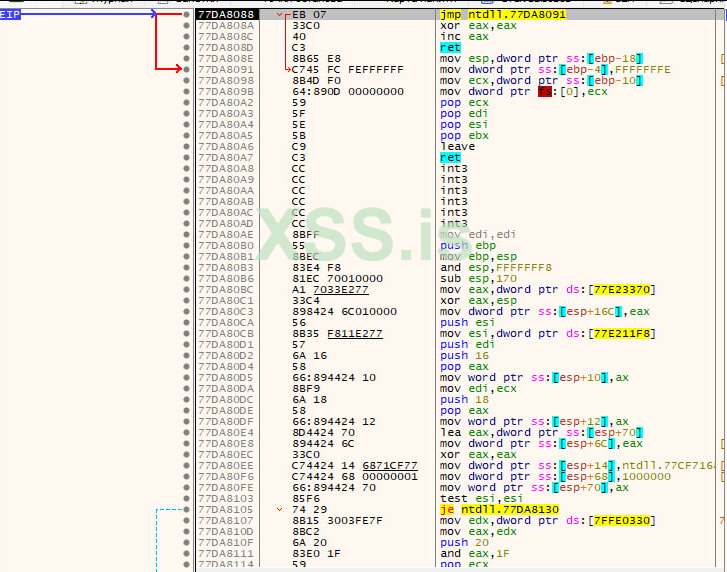Toggle breakpoint bullet at 77DA80B6
Screen dimensions: 727x572
point(186,279)
